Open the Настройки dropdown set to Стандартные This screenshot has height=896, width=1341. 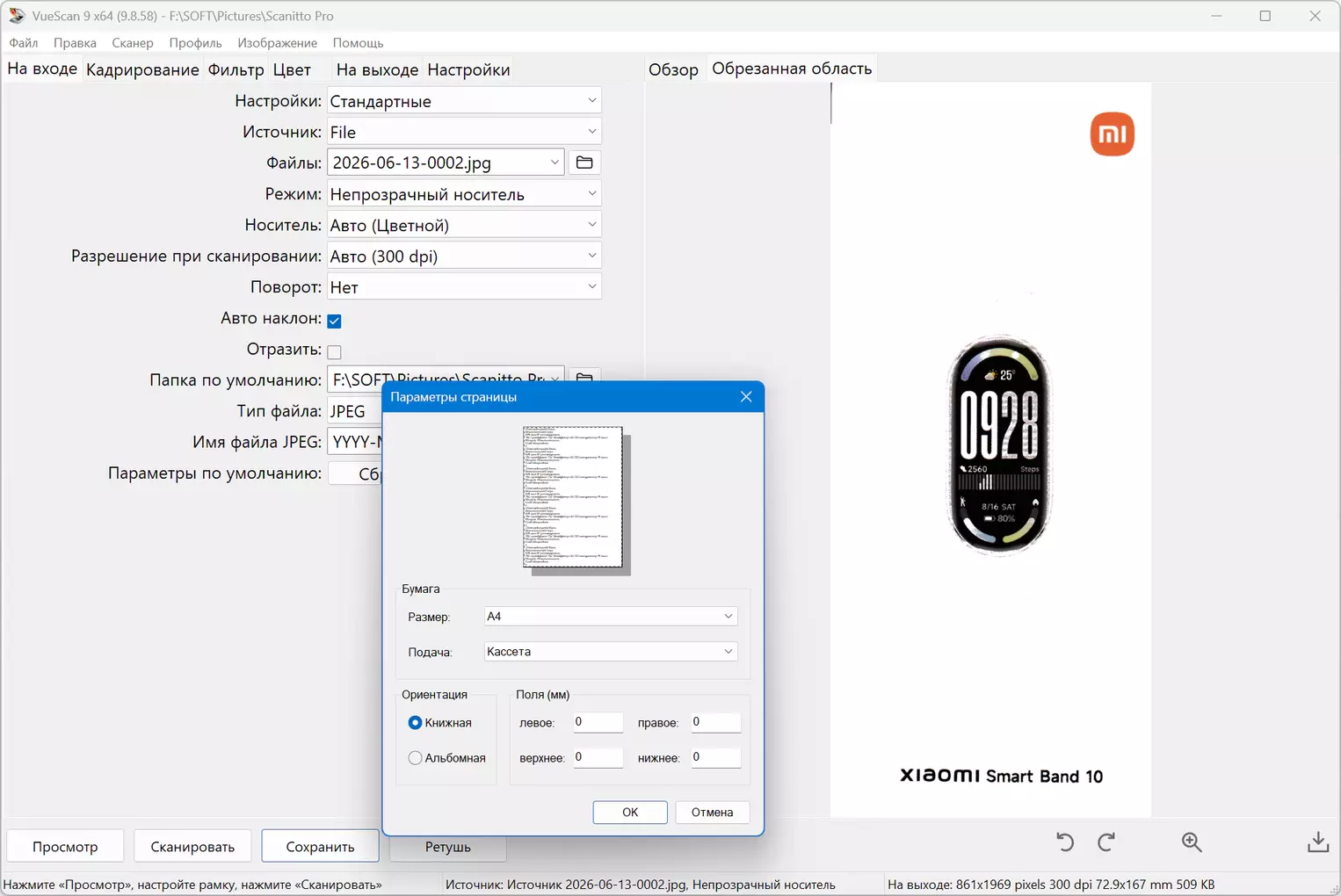(464, 101)
